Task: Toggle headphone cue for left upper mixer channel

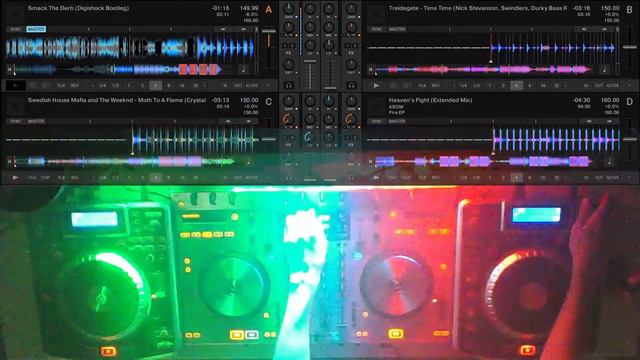Action: coord(289,86)
